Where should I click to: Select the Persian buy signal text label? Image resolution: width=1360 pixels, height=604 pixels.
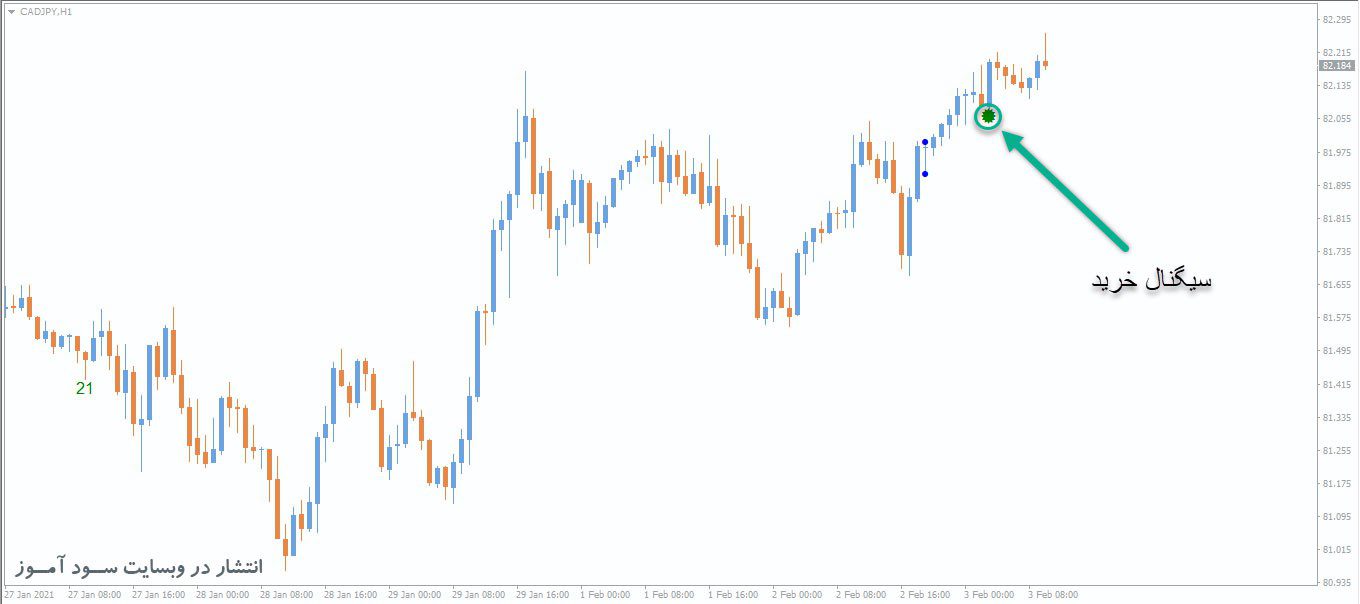point(1151,280)
